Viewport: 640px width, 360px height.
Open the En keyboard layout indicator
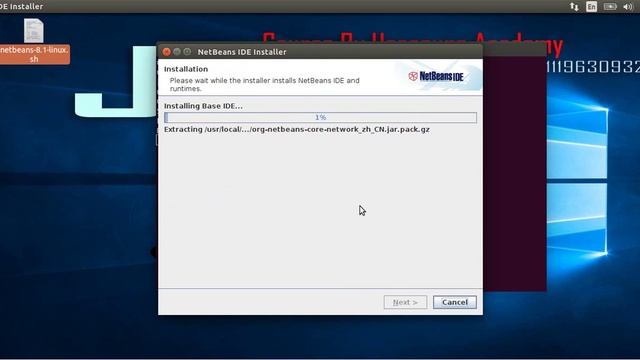pos(591,7)
